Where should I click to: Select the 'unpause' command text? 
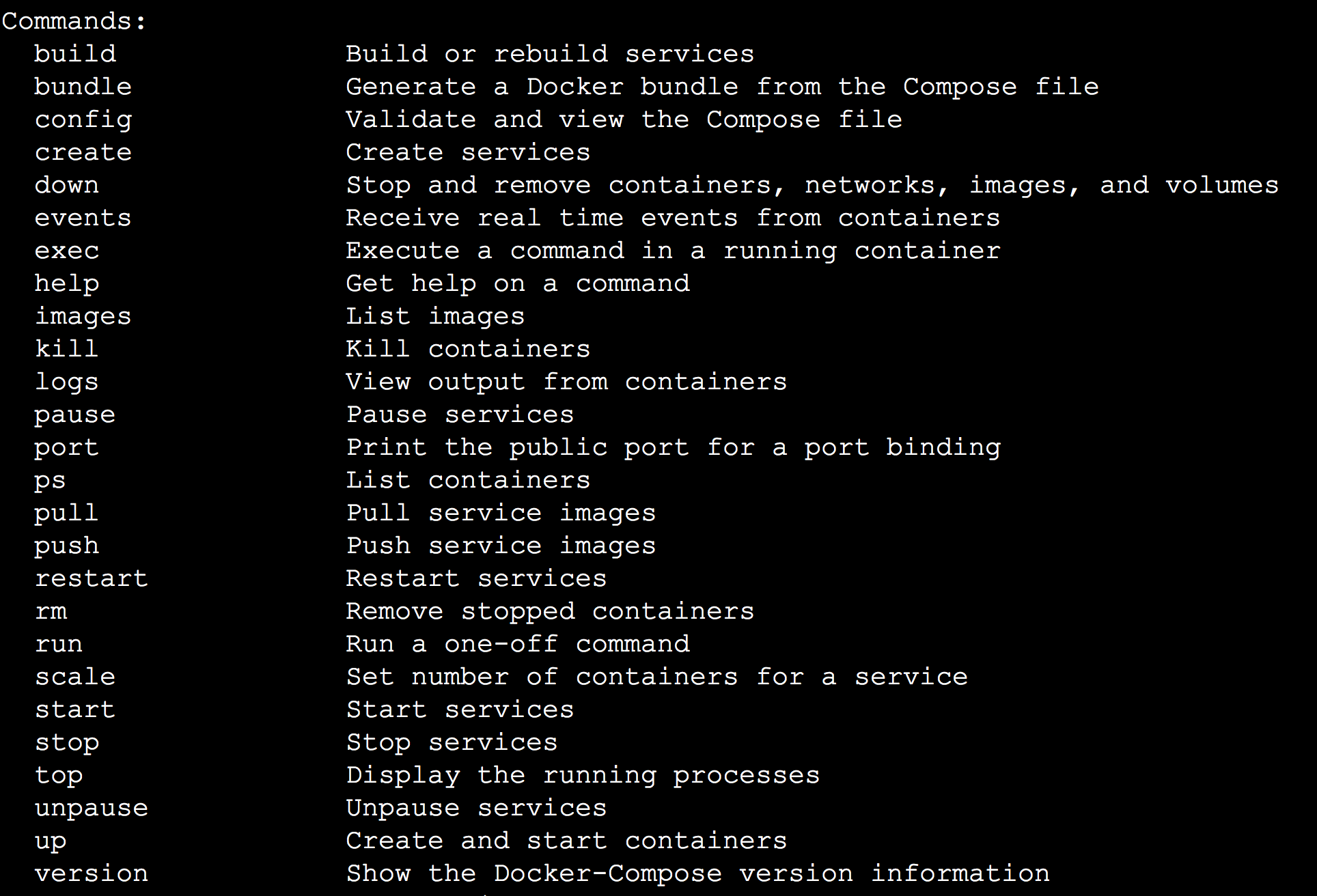tap(92, 809)
